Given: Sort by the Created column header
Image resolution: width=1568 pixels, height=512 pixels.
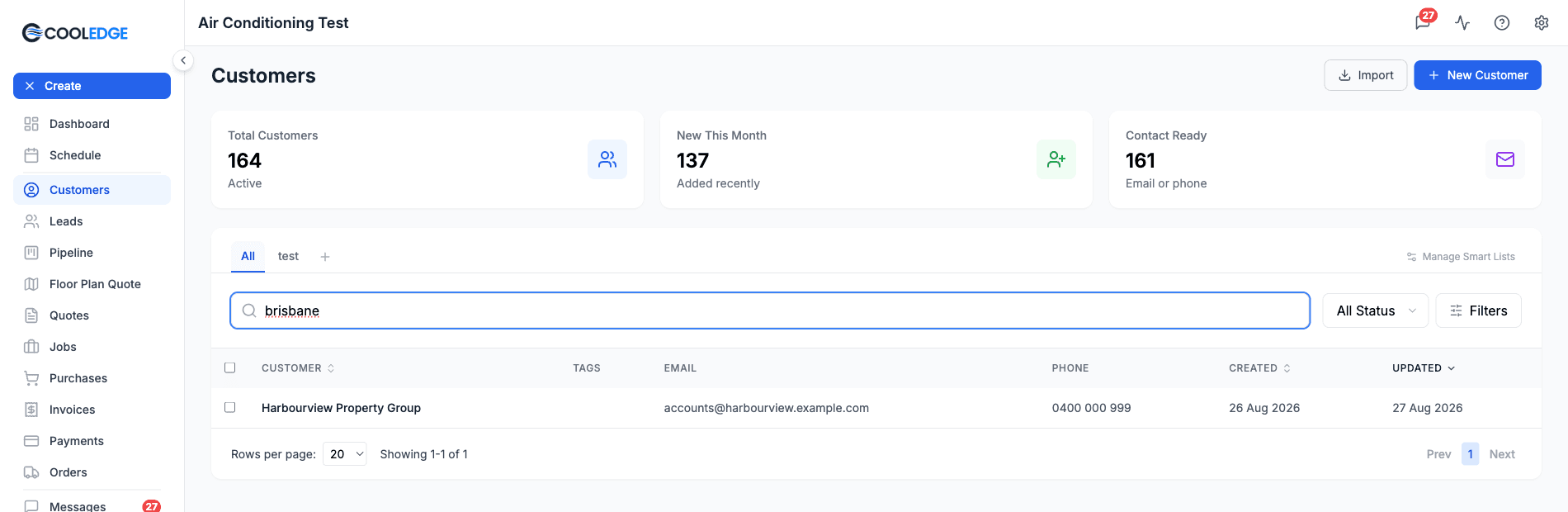Looking at the screenshot, I should pos(1259,368).
